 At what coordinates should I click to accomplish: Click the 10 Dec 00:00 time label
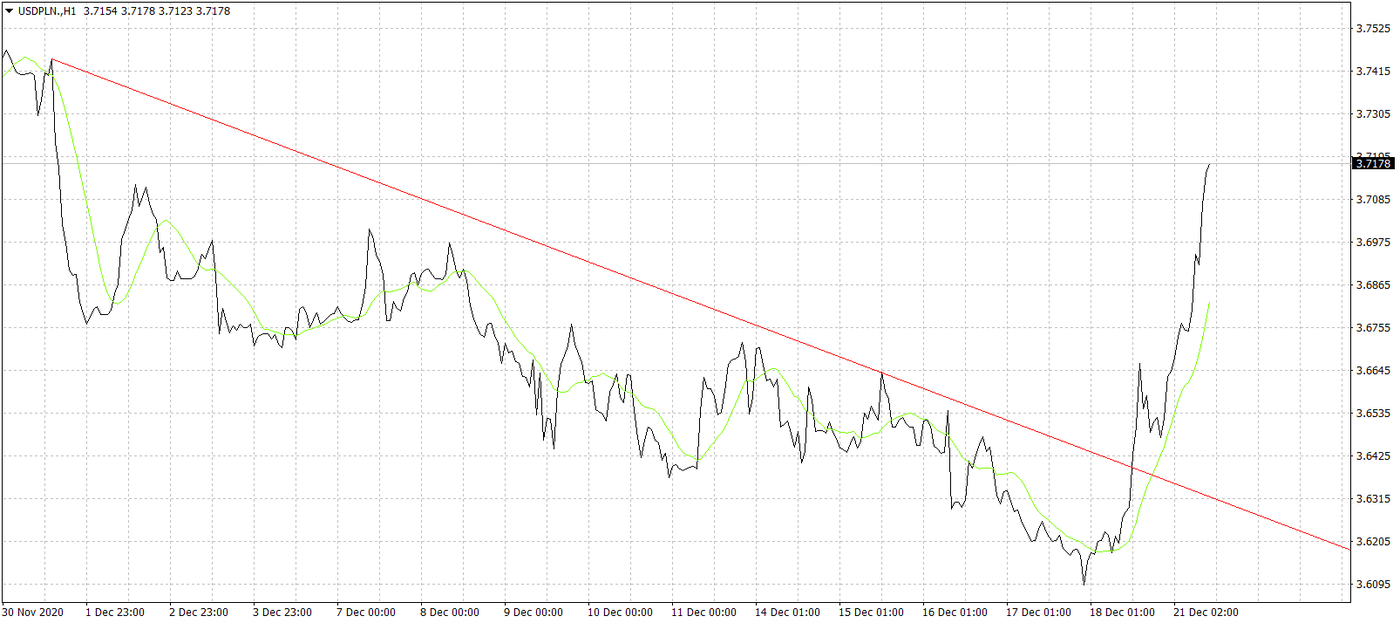620,612
